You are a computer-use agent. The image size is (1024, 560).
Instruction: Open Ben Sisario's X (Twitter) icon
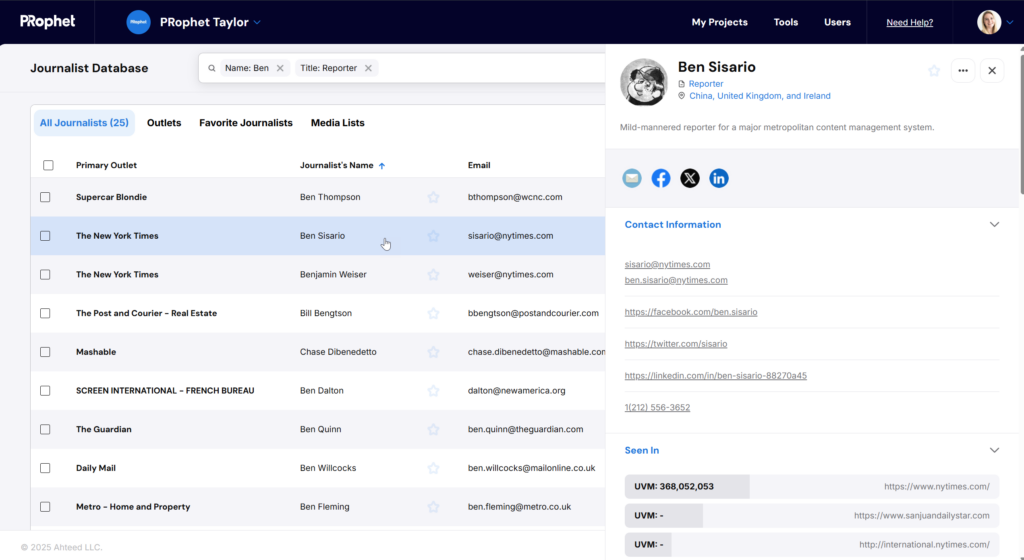pos(690,178)
